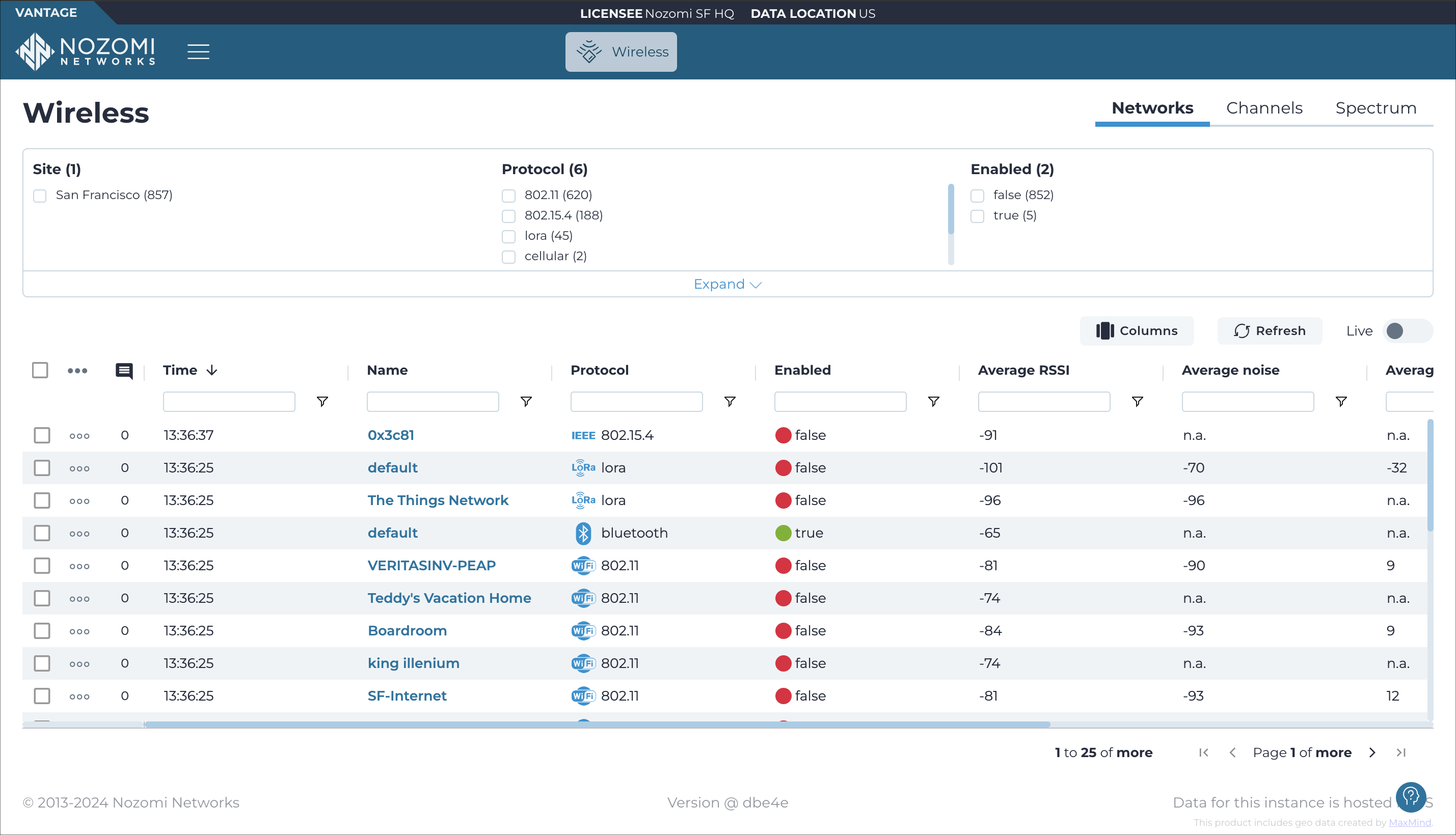Check the Enabled true filter
Screen dimensions: 1456x835
click(x=978, y=216)
